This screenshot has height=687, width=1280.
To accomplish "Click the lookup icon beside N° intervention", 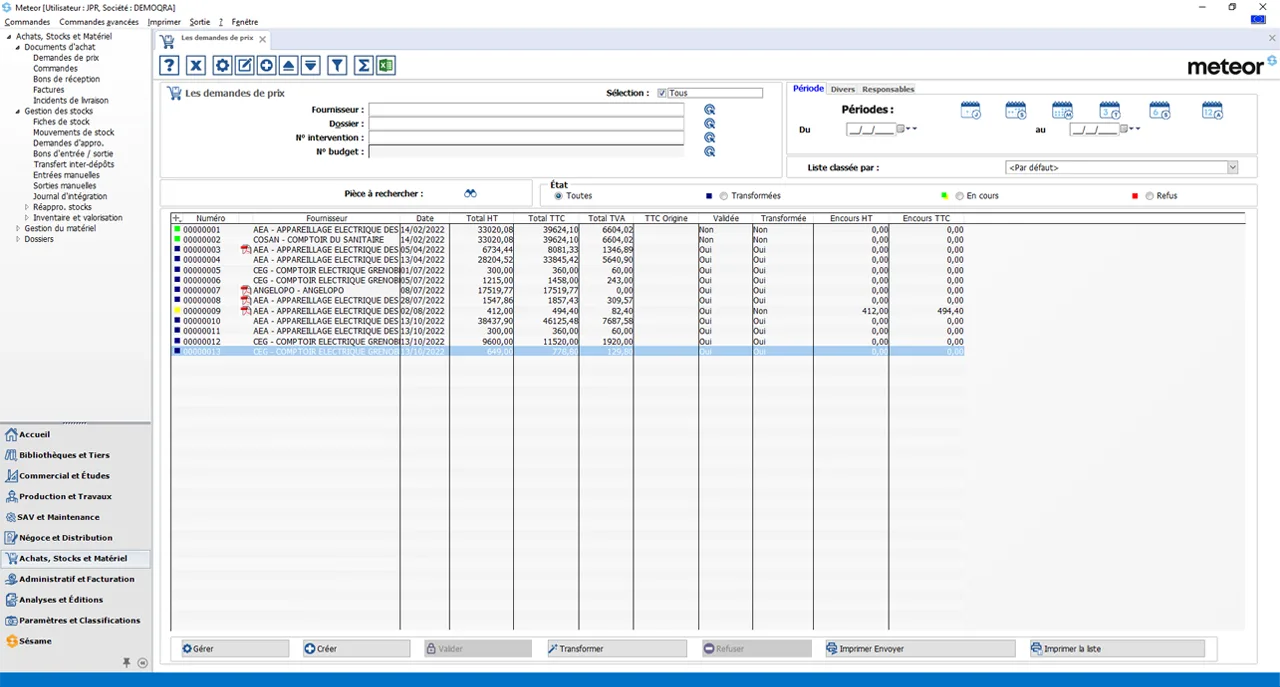I will (709, 138).
